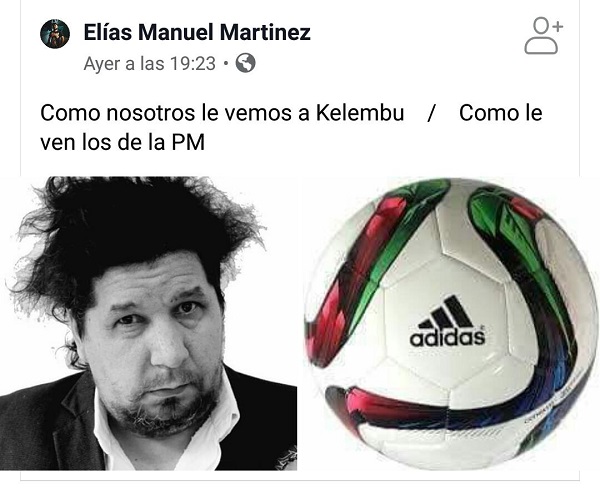Click the add friend icon

[x=544, y=36]
